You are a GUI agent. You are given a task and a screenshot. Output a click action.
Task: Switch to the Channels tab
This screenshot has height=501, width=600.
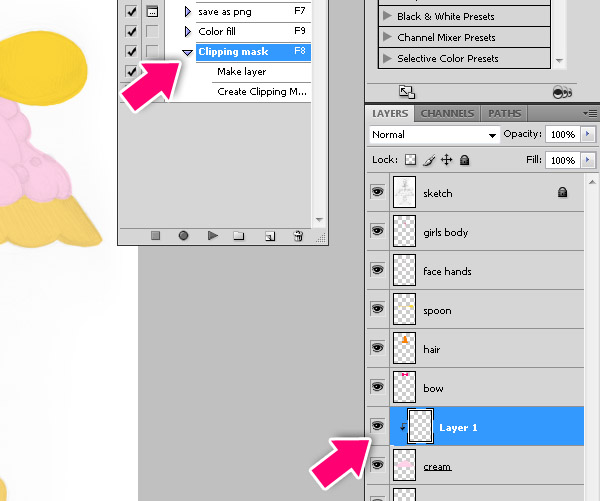(x=448, y=114)
